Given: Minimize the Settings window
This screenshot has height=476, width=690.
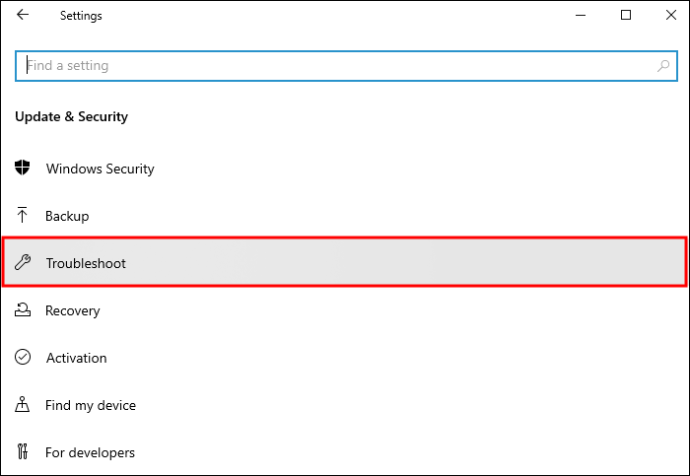Looking at the screenshot, I should click(x=581, y=15).
